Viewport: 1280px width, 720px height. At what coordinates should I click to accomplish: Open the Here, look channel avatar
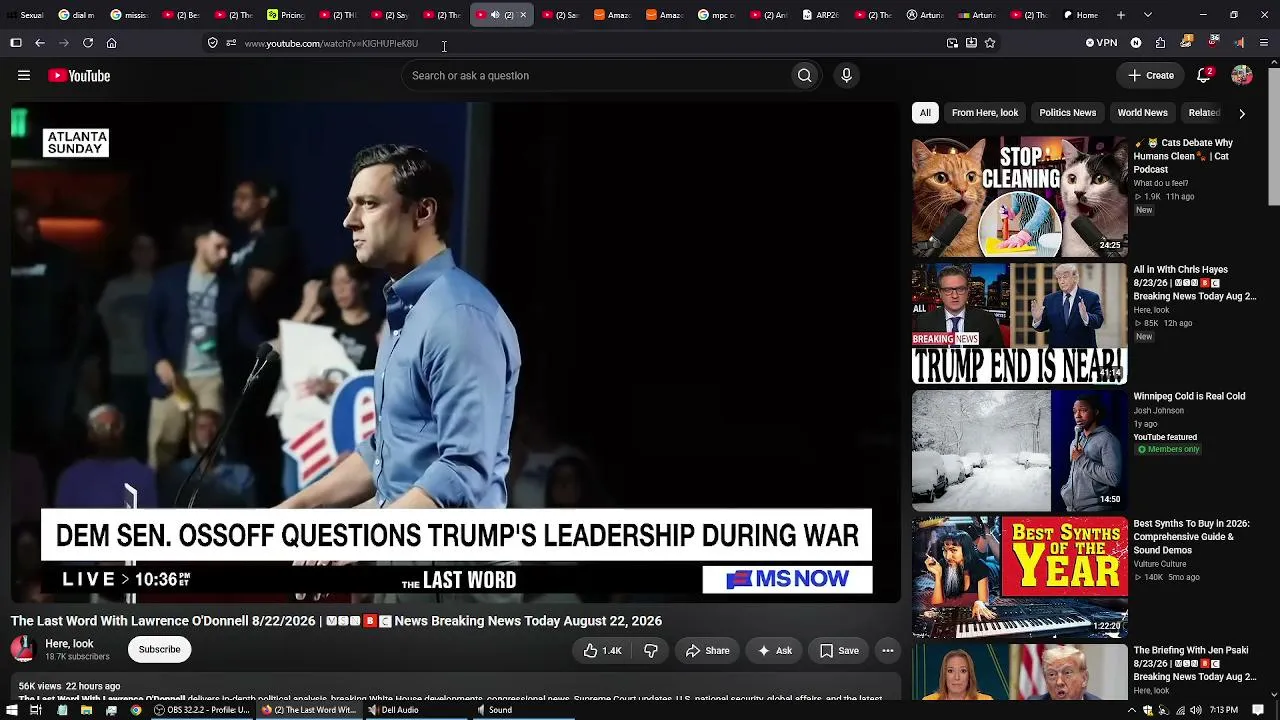tap(23, 650)
